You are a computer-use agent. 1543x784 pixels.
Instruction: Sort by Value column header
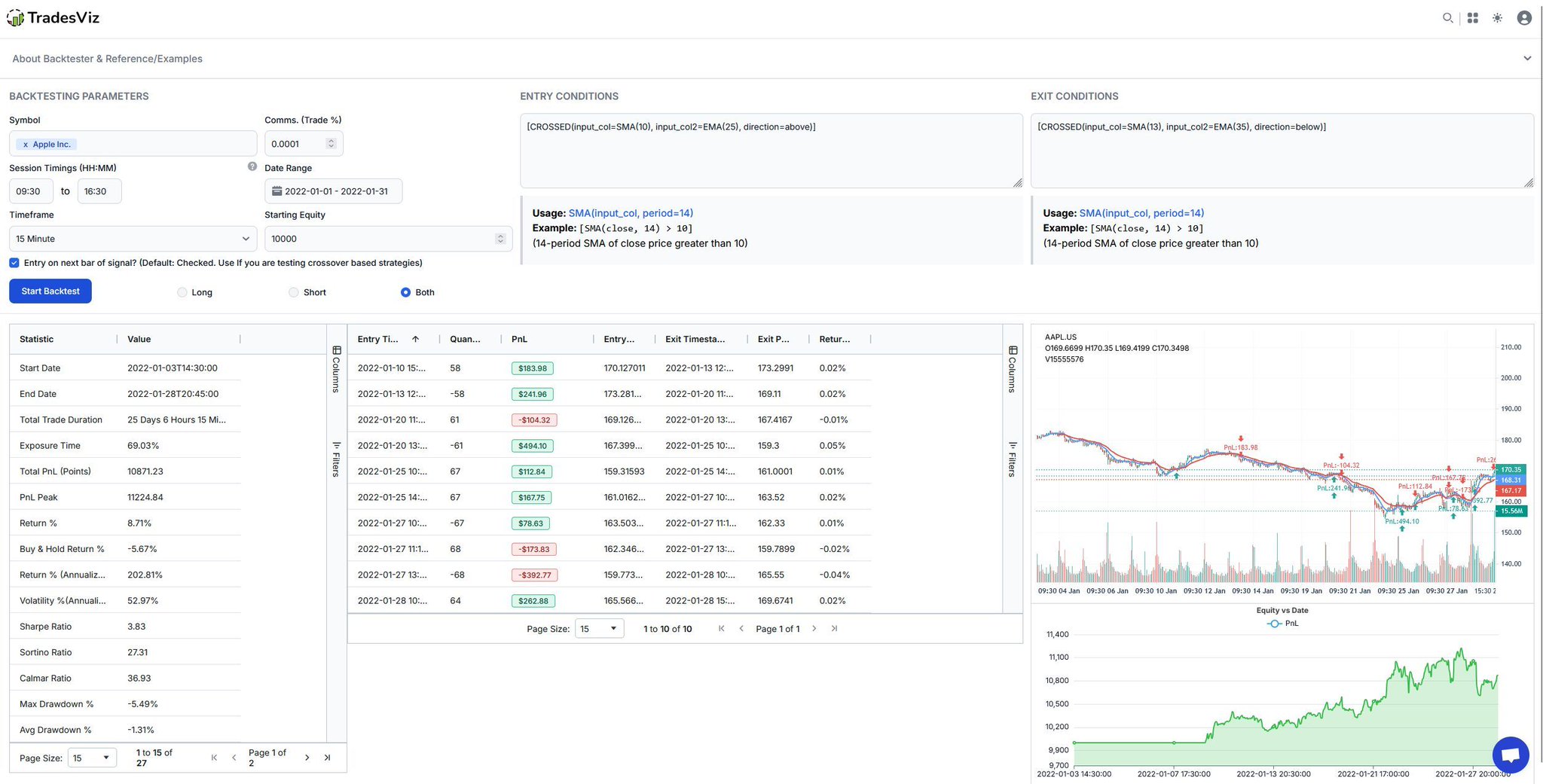pyautogui.click(x=179, y=340)
